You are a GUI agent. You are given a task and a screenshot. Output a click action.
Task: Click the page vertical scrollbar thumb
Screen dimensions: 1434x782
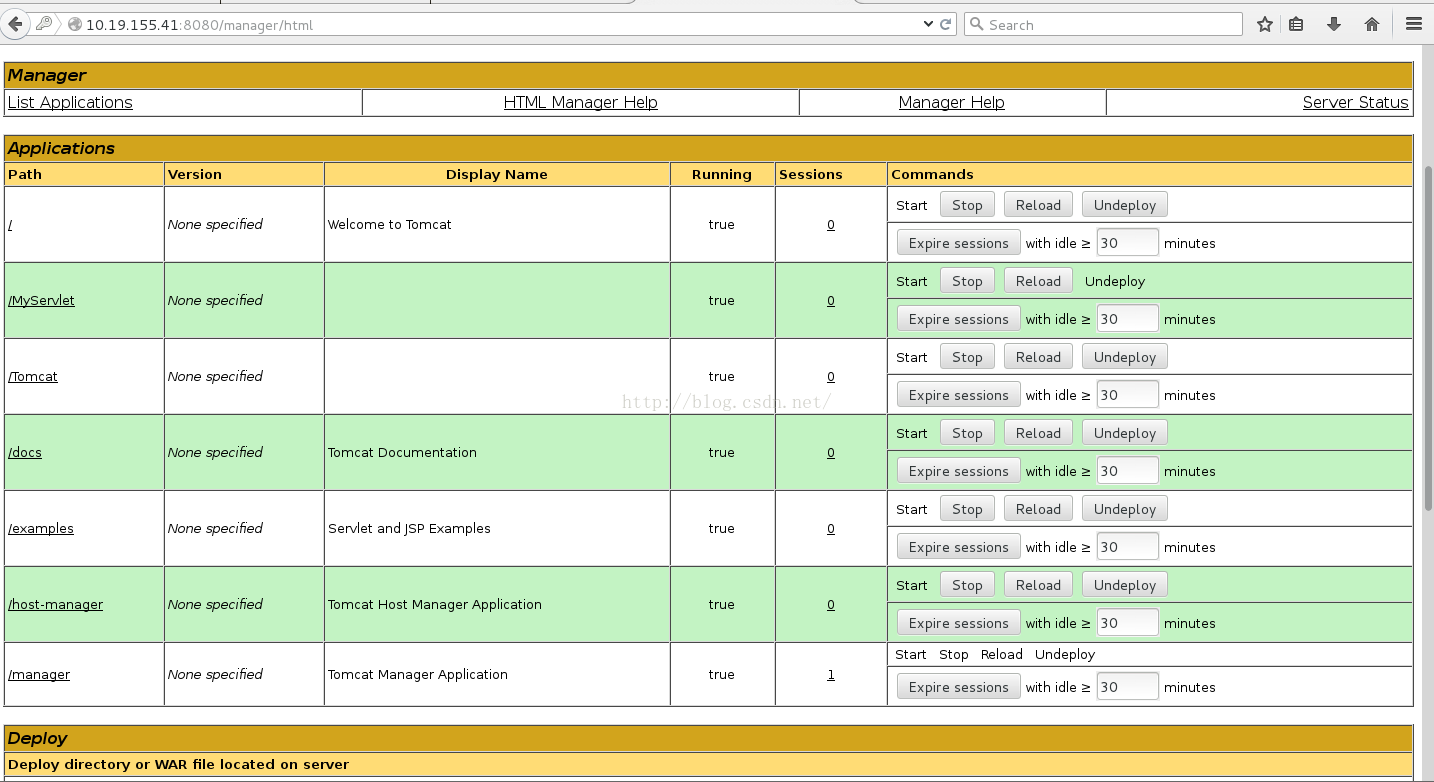(x=1427, y=338)
